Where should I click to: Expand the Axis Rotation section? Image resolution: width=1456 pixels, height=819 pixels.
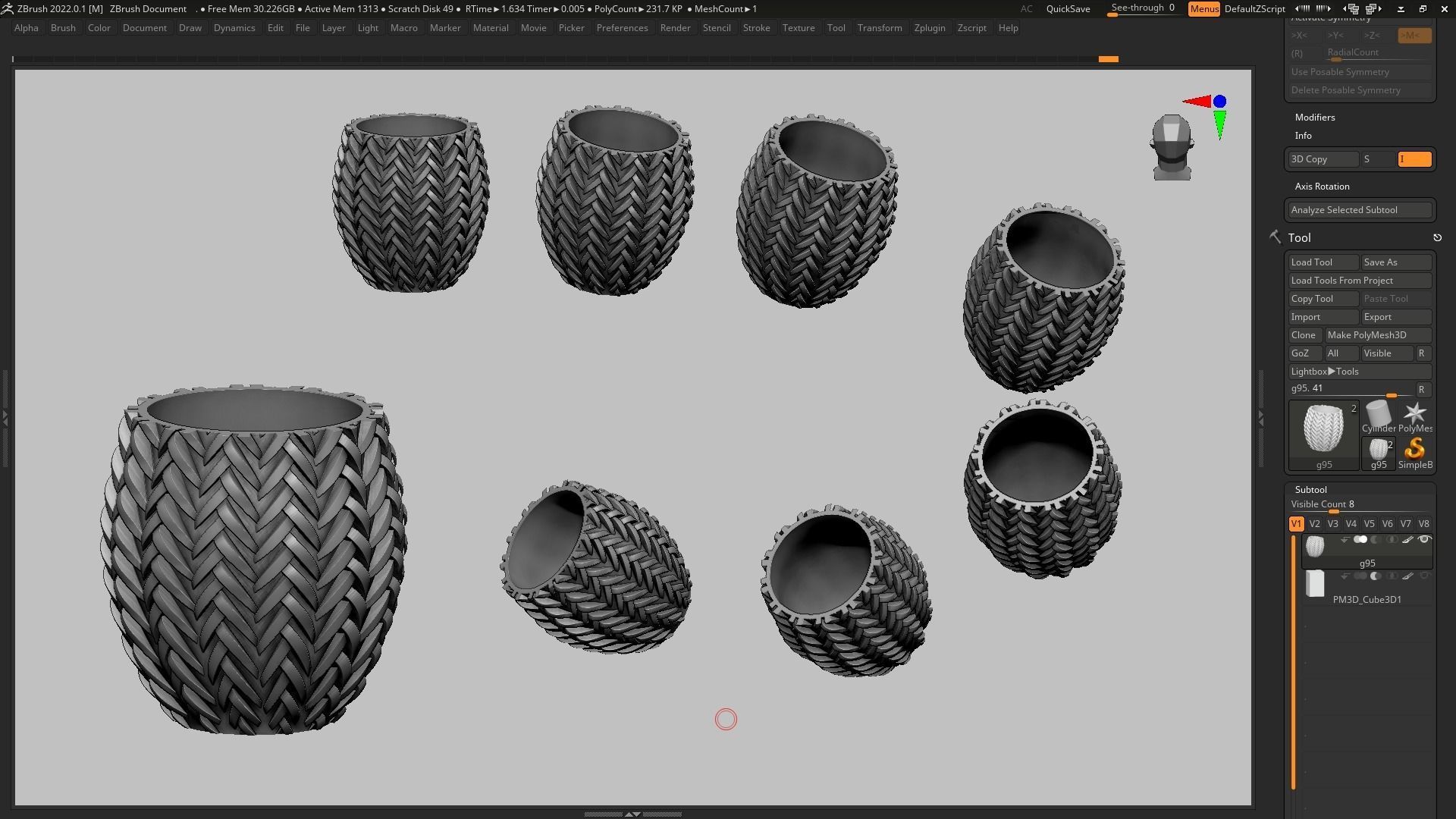pos(1322,187)
